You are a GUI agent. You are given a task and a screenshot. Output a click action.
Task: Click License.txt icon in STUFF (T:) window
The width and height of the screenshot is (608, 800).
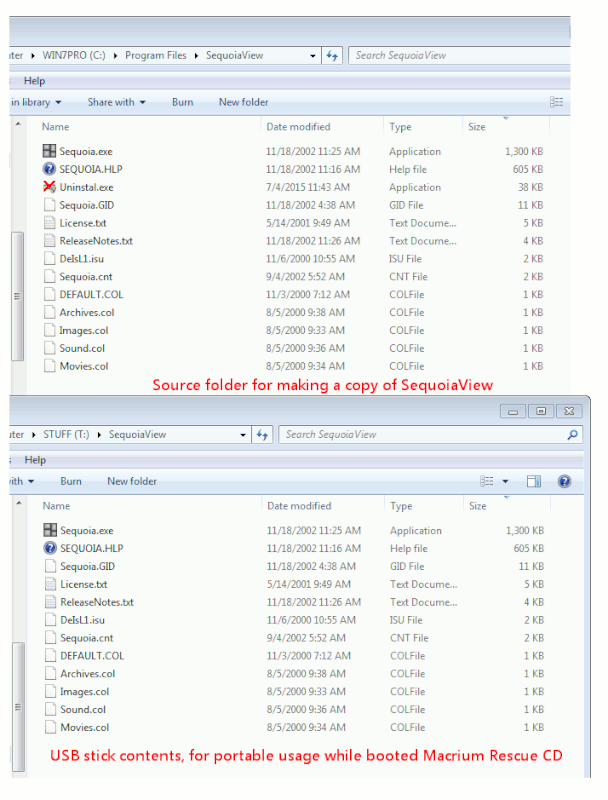(x=50, y=584)
